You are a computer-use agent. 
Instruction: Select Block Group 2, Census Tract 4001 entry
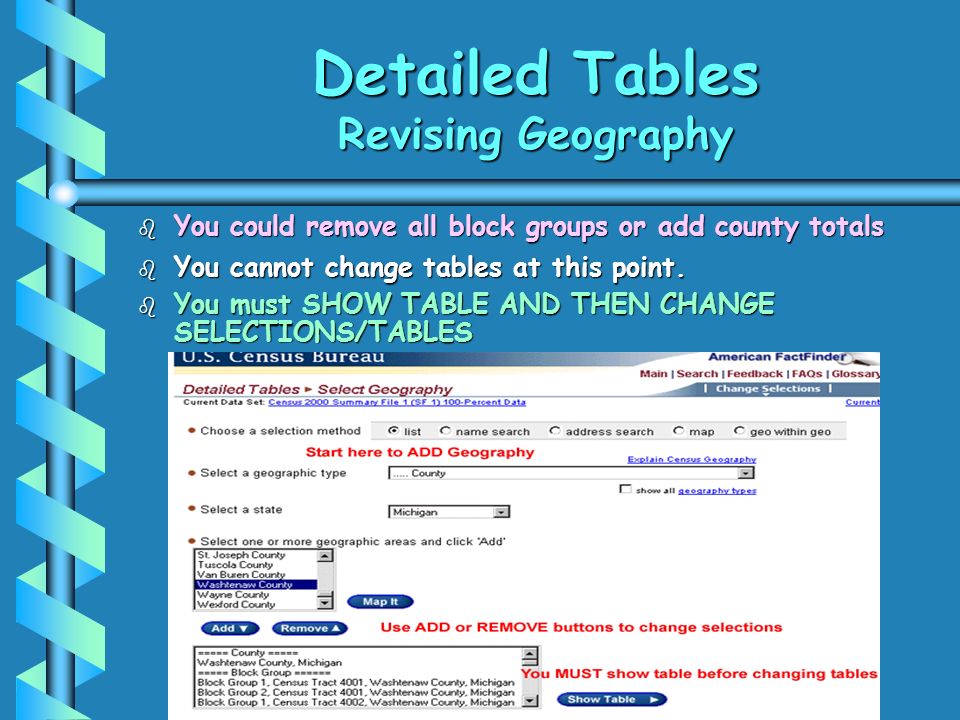click(356, 692)
